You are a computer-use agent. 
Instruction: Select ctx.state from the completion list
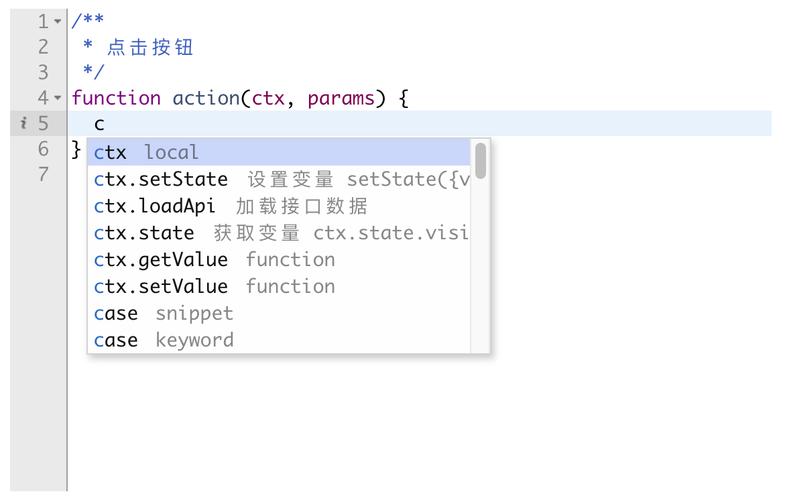279,233
